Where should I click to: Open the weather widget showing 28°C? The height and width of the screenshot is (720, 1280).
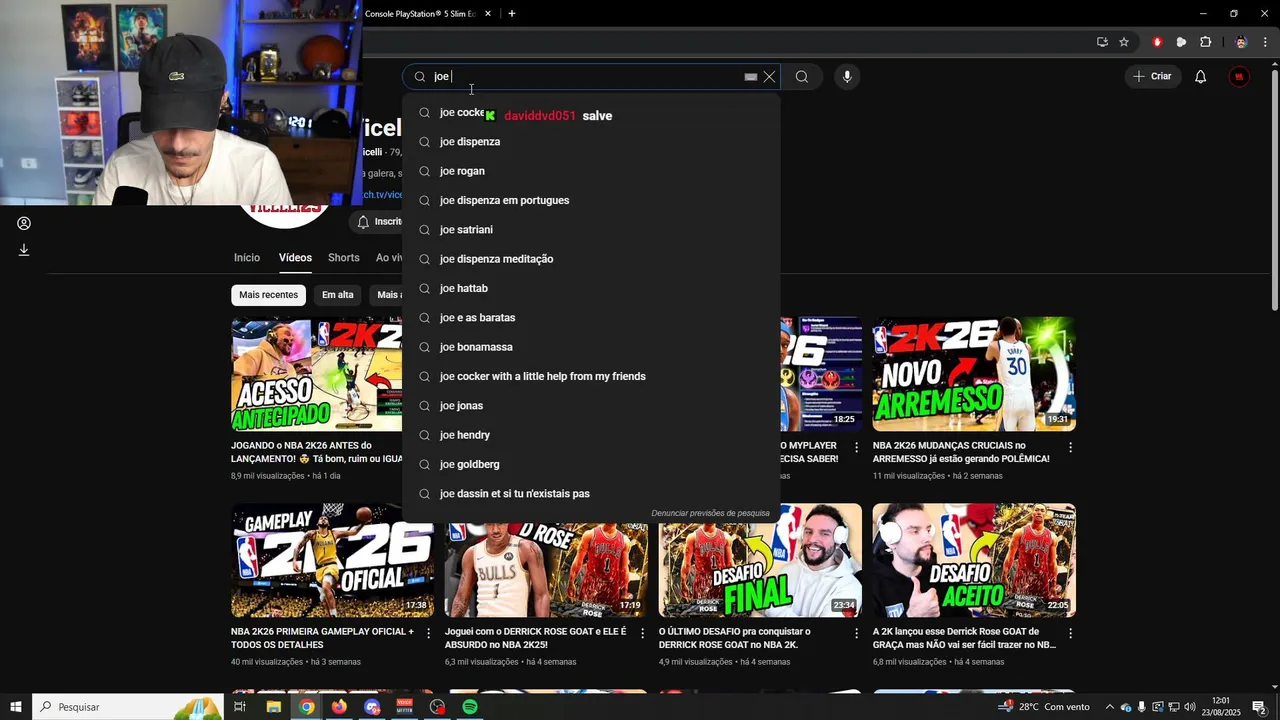(1045, 707)
